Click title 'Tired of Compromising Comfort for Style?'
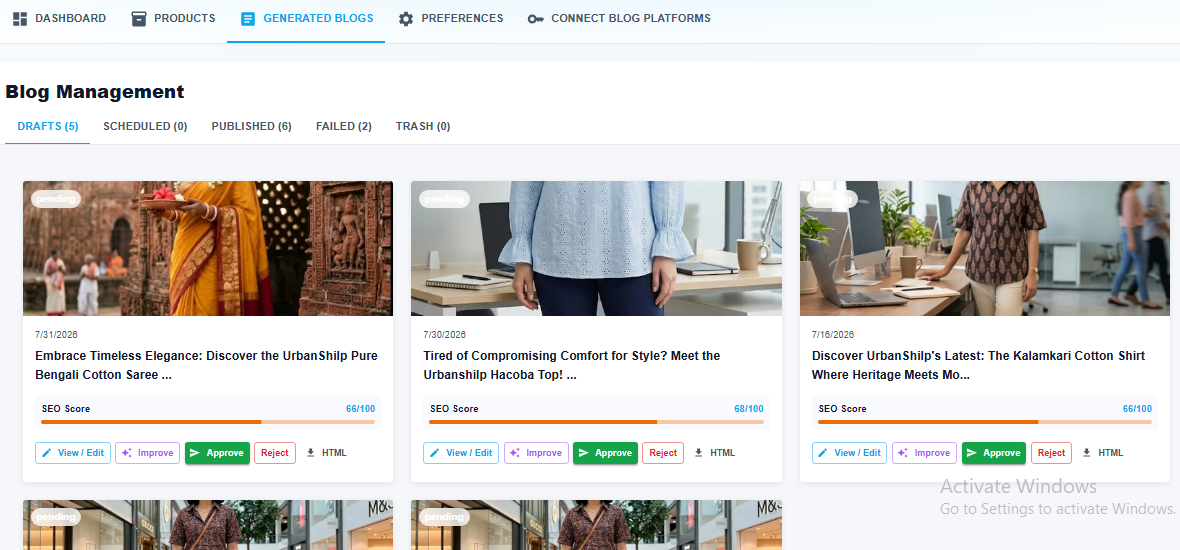This screenshot has width=1180, height=550. coord(572,365)
